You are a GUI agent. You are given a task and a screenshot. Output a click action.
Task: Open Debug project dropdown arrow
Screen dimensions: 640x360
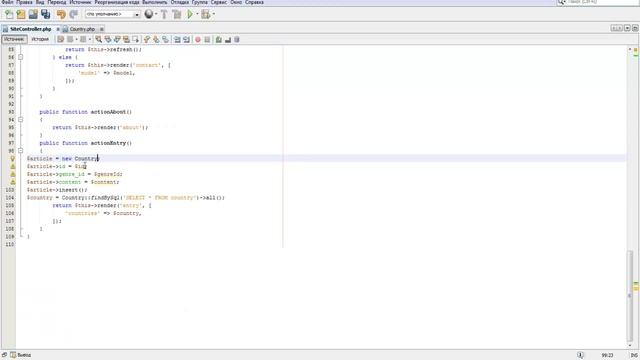click(x=213, y=15)
